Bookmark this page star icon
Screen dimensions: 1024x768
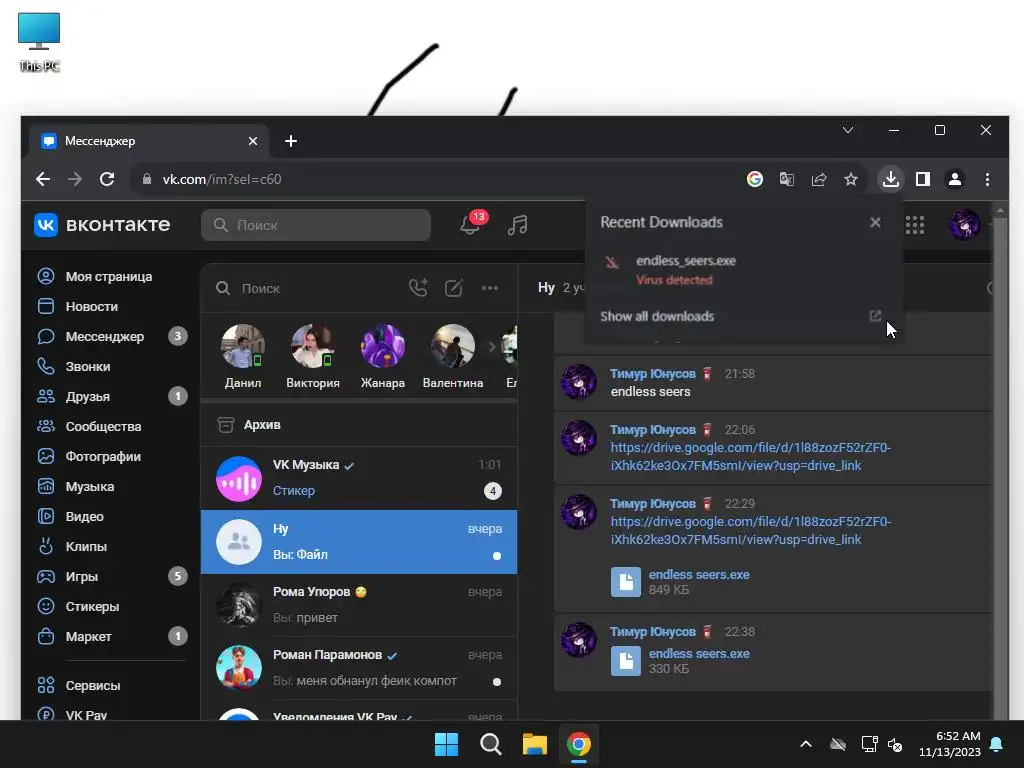coord(850,179)
